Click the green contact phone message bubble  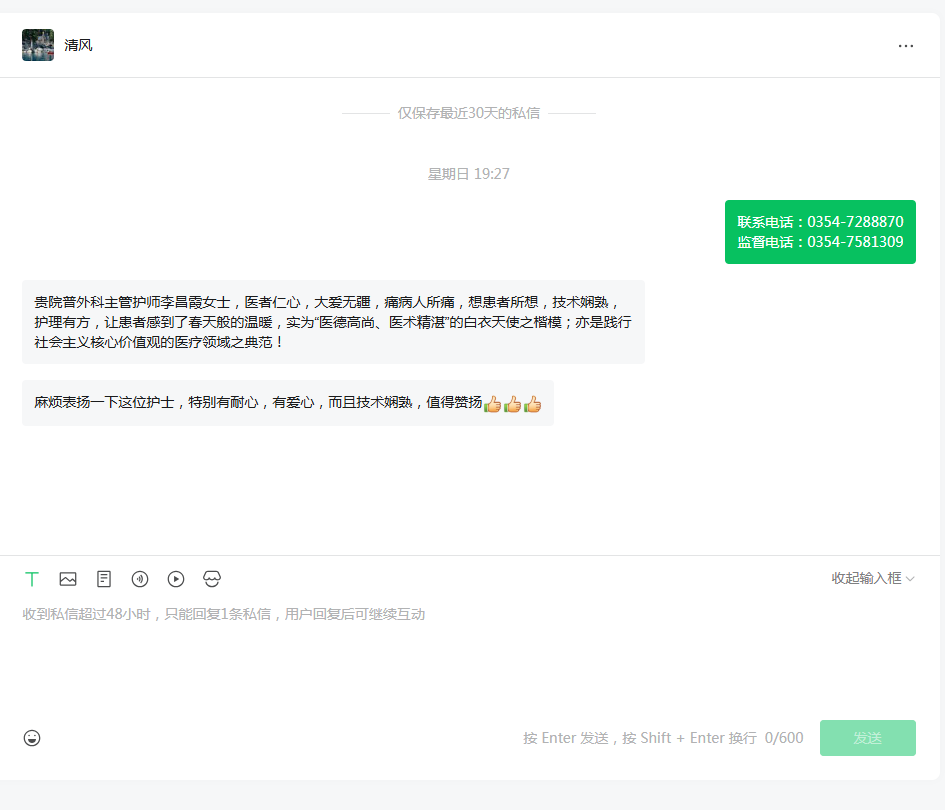pyautogui.click(x=820, y=232)
